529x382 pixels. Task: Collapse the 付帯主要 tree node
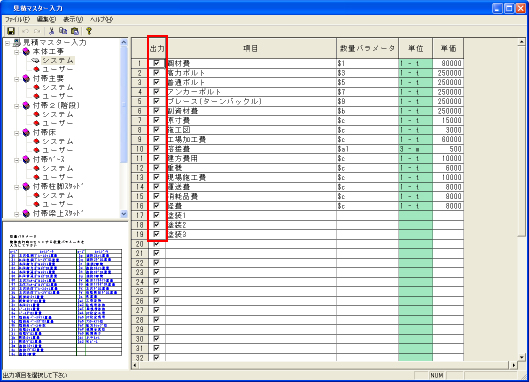click(16, 79)
